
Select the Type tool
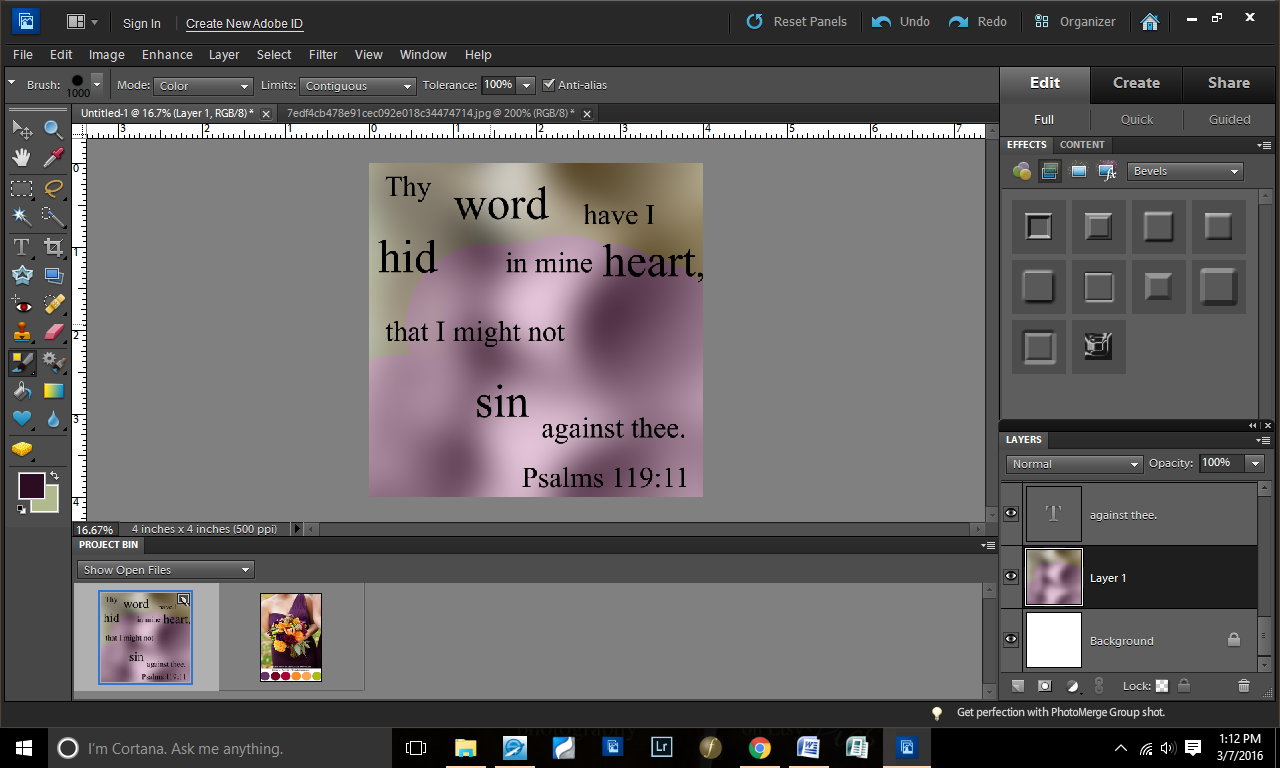coord(21,247)
